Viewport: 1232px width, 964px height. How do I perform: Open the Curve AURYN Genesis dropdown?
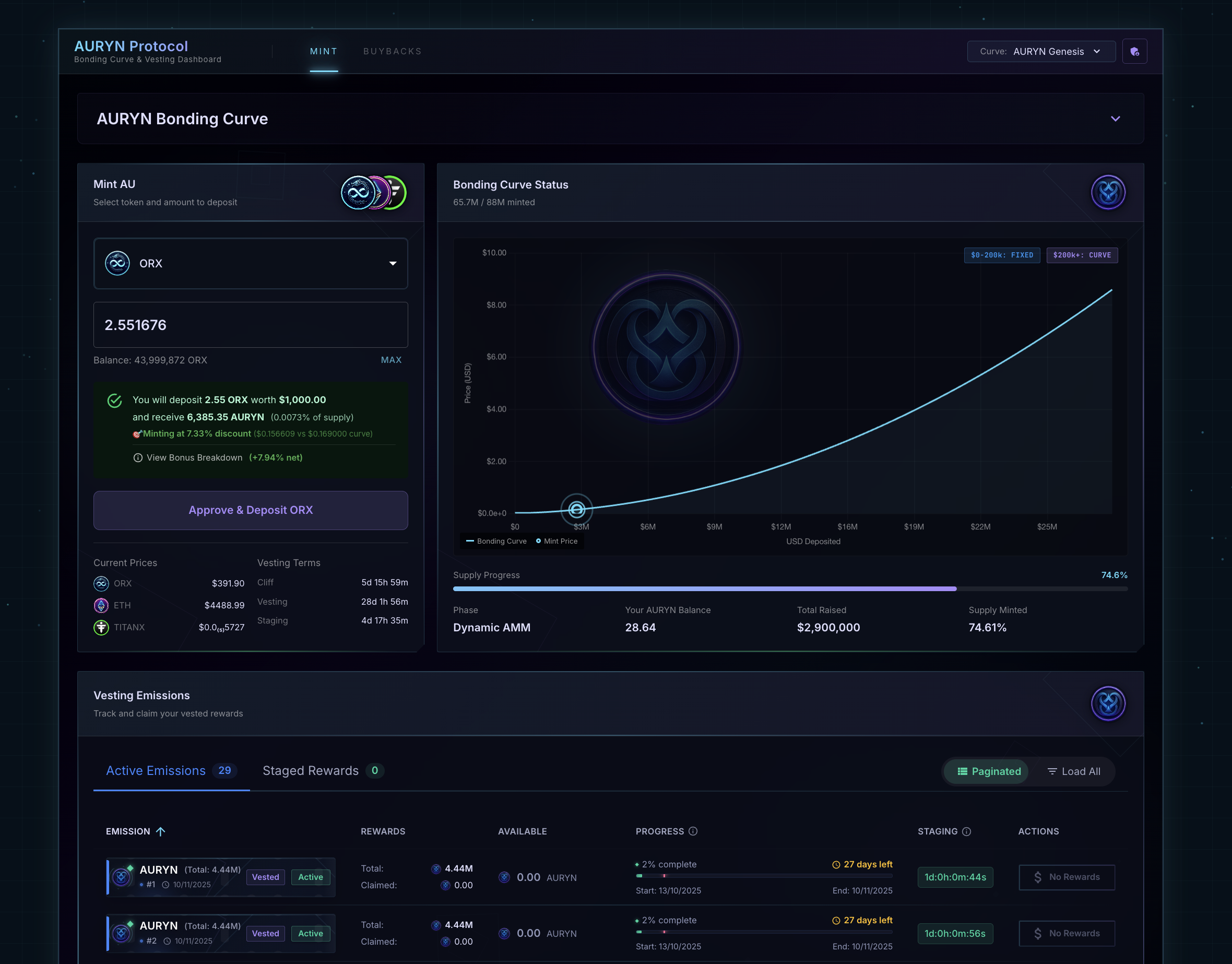(x=1041, y=51)
